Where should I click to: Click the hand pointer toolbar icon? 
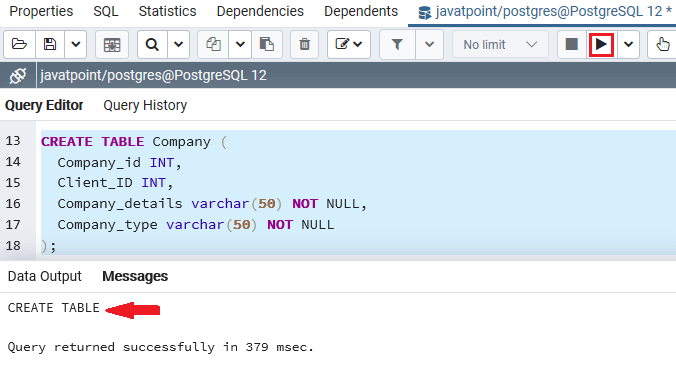[662, 44]
